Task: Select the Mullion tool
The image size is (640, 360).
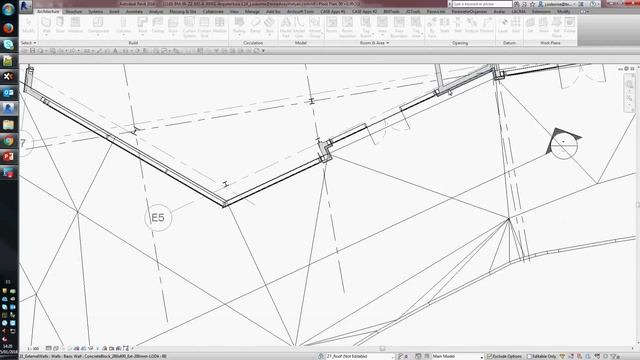Action: coord(220,24)
